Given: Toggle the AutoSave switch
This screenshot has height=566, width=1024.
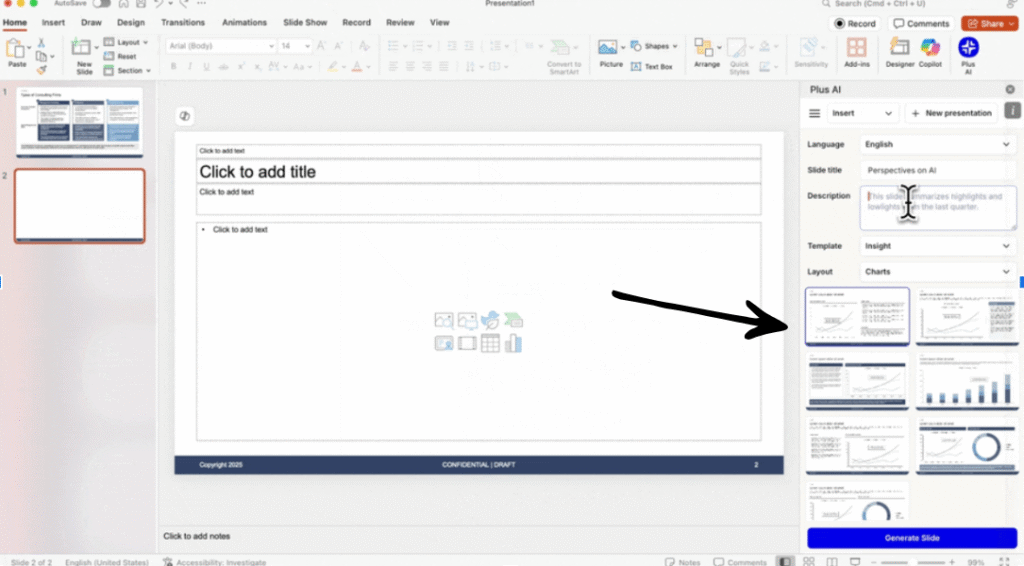Looking at the screenshot, I should pyautogui.click(x=101, y=4).
